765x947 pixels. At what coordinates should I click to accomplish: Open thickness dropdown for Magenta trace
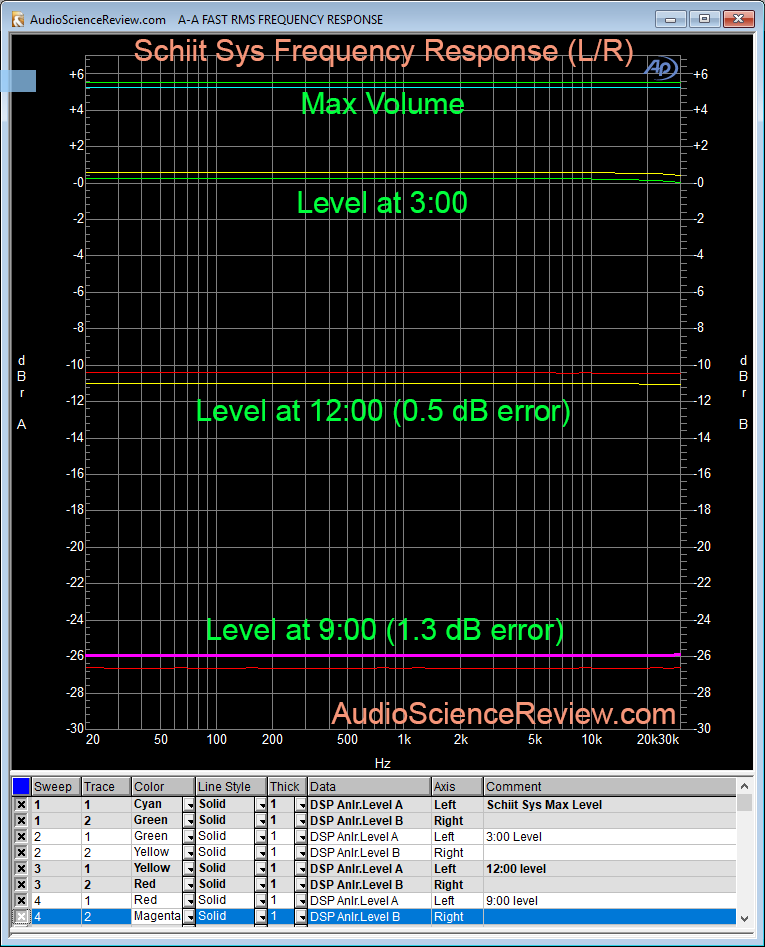click(301, 916)
